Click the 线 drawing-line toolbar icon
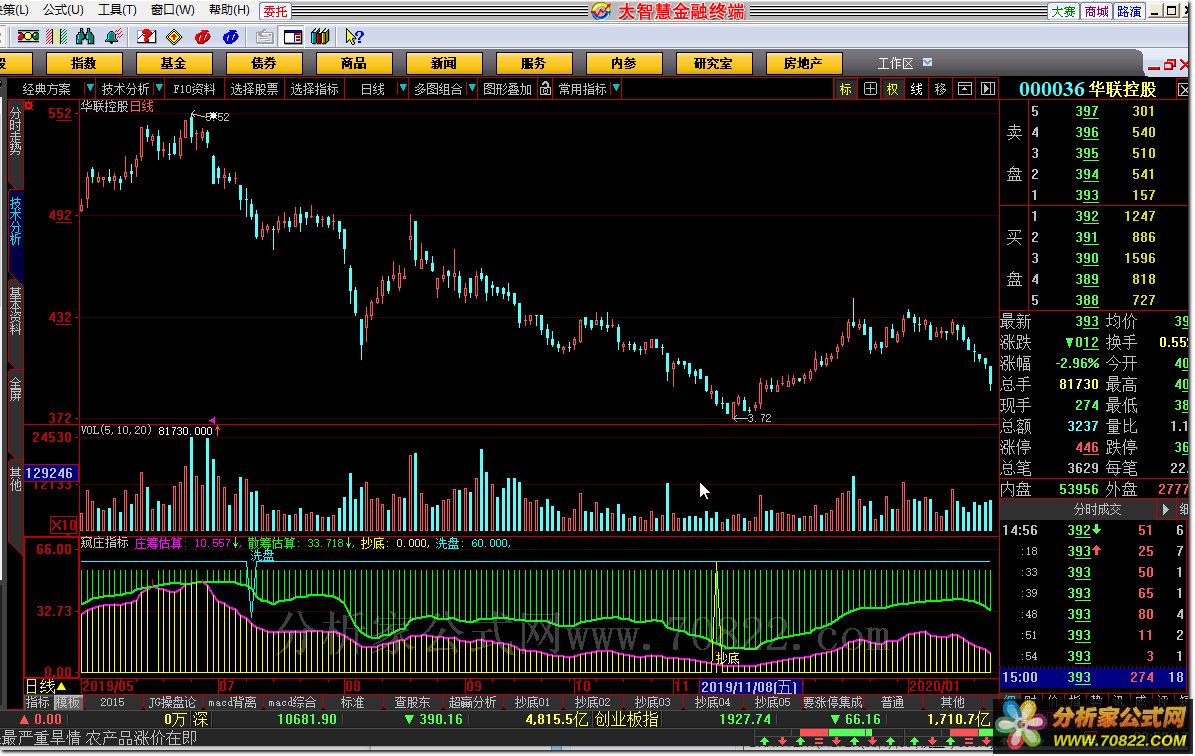 tap(917, 89)
